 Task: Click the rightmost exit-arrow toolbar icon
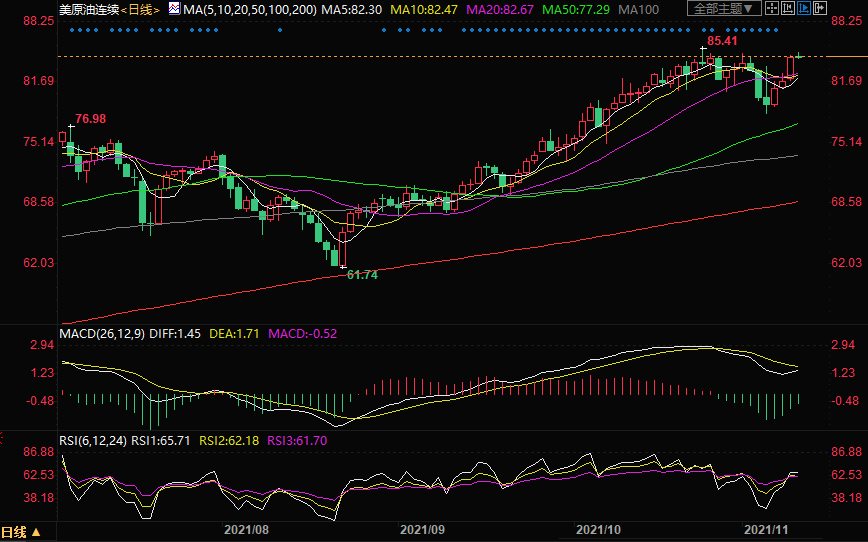coord(820,8)
